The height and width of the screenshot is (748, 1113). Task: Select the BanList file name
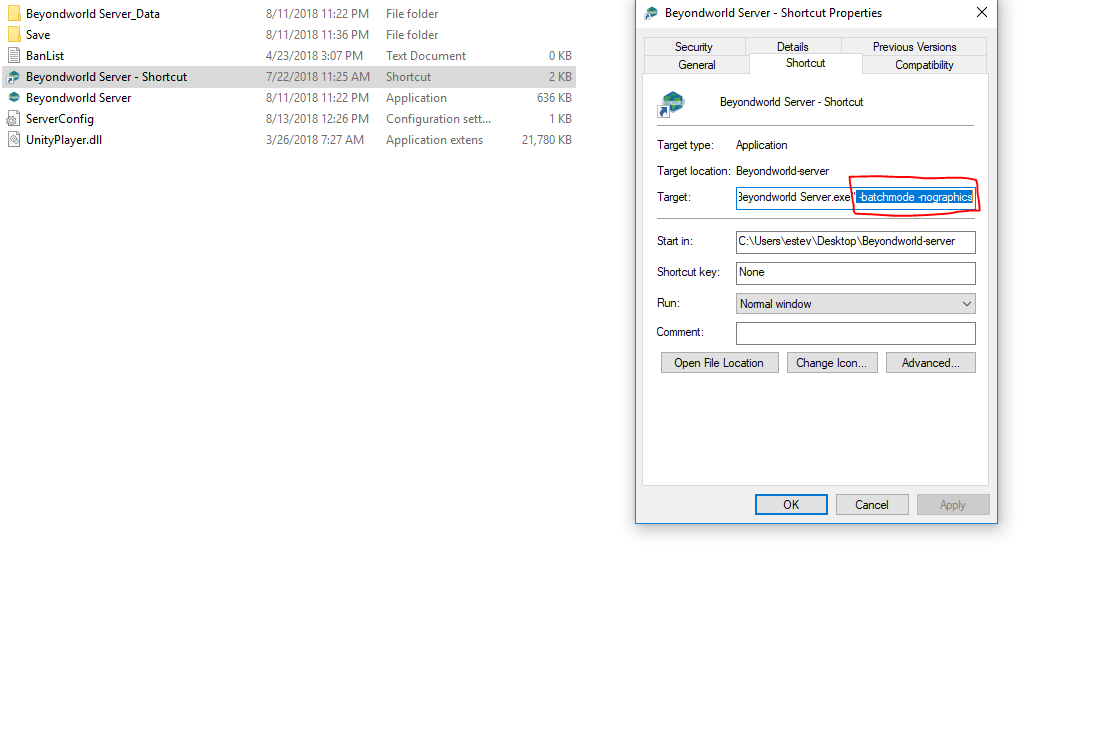(45, 55)
